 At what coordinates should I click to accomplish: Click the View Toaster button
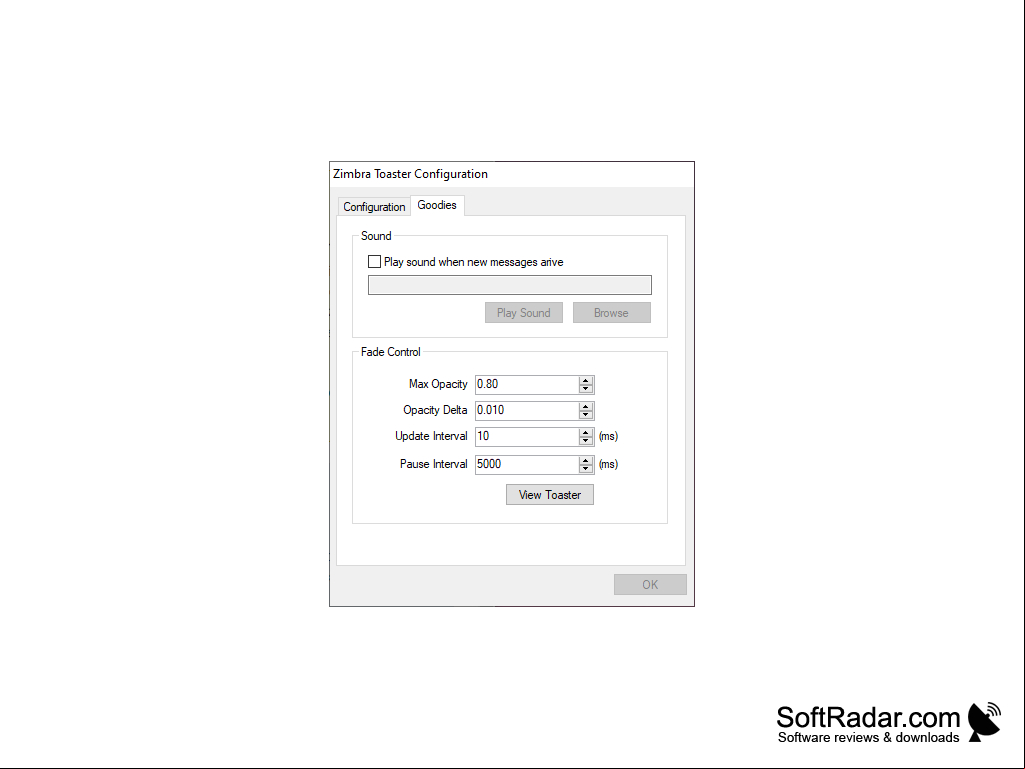[550, 494]
